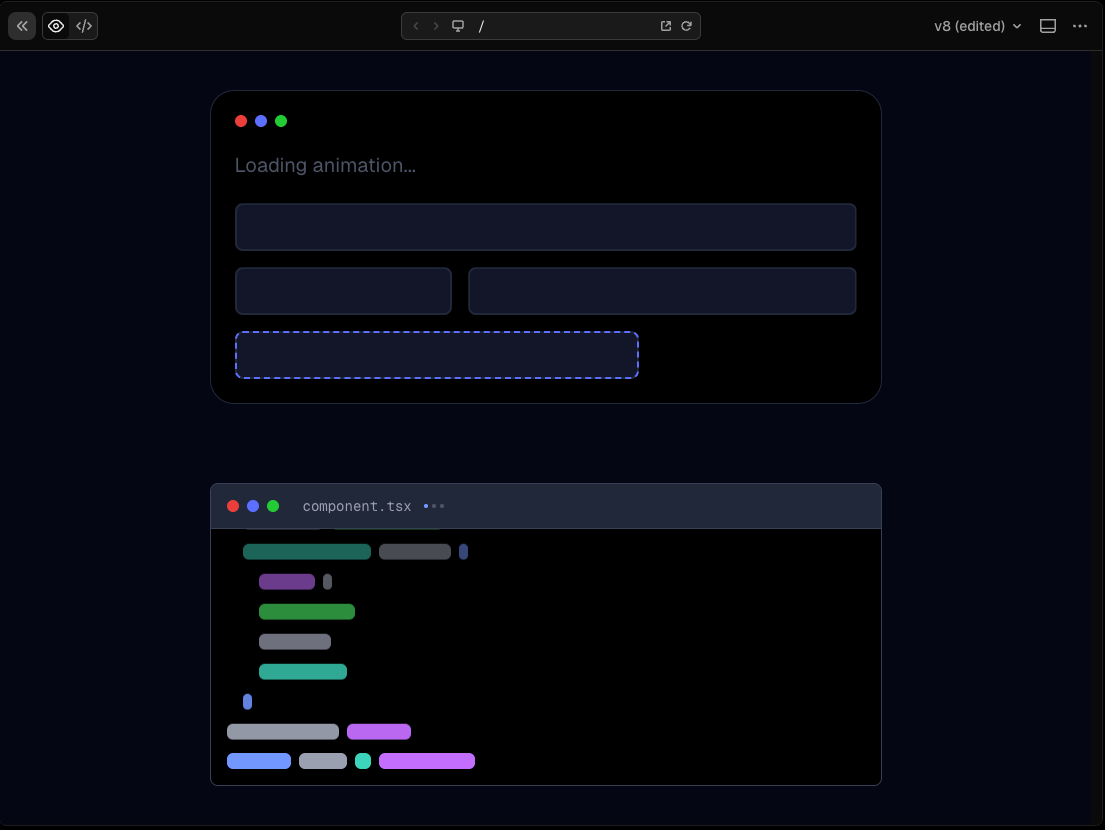Collapse the sidebar with double-chevron icon

[21, 25]
